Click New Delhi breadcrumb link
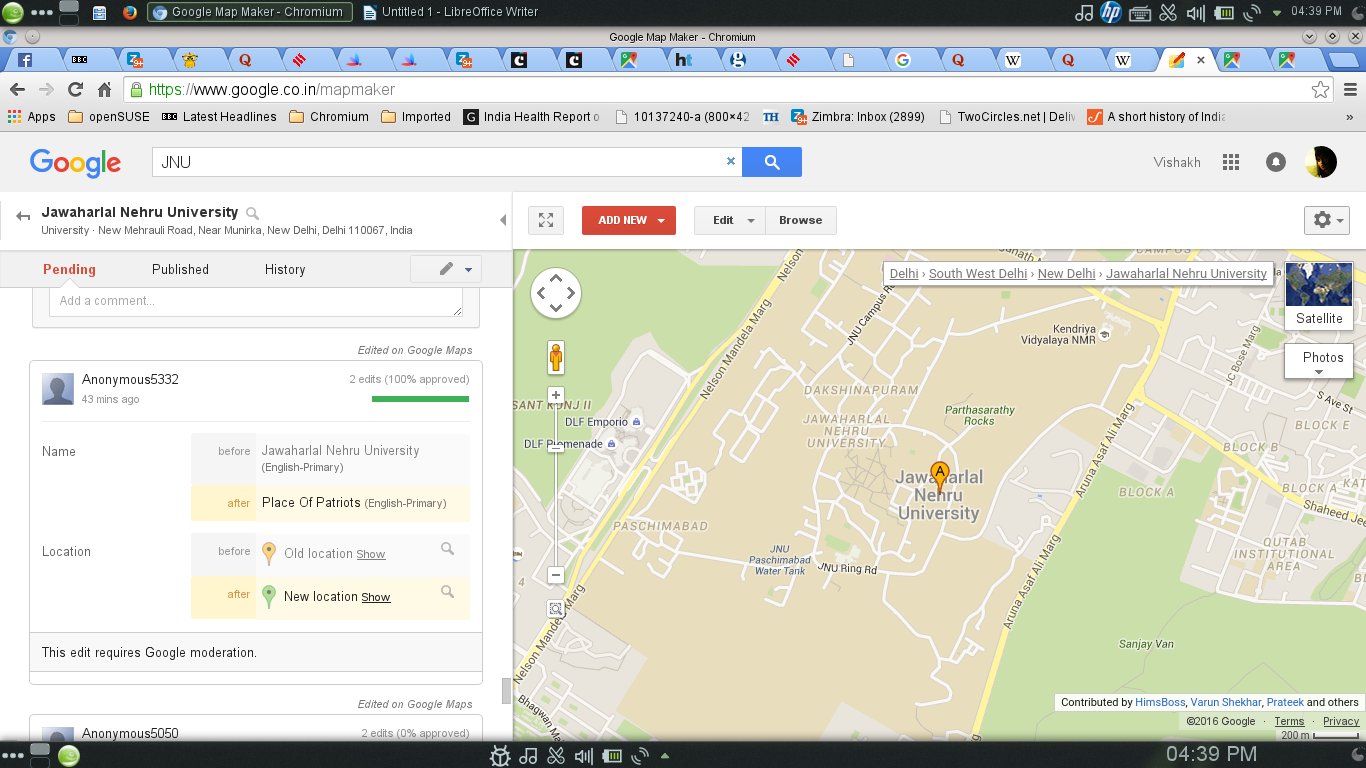 click(1066, 273)
